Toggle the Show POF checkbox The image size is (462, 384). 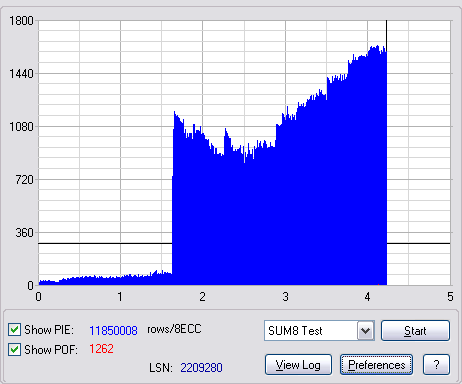coord(14,350)
